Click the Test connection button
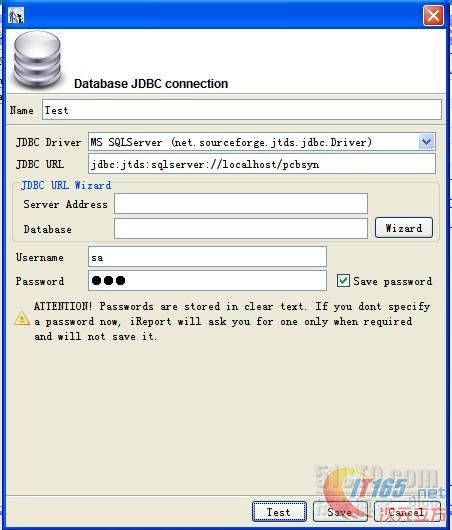The width and height of the screenshot is (452, 530). click(279, 512)
